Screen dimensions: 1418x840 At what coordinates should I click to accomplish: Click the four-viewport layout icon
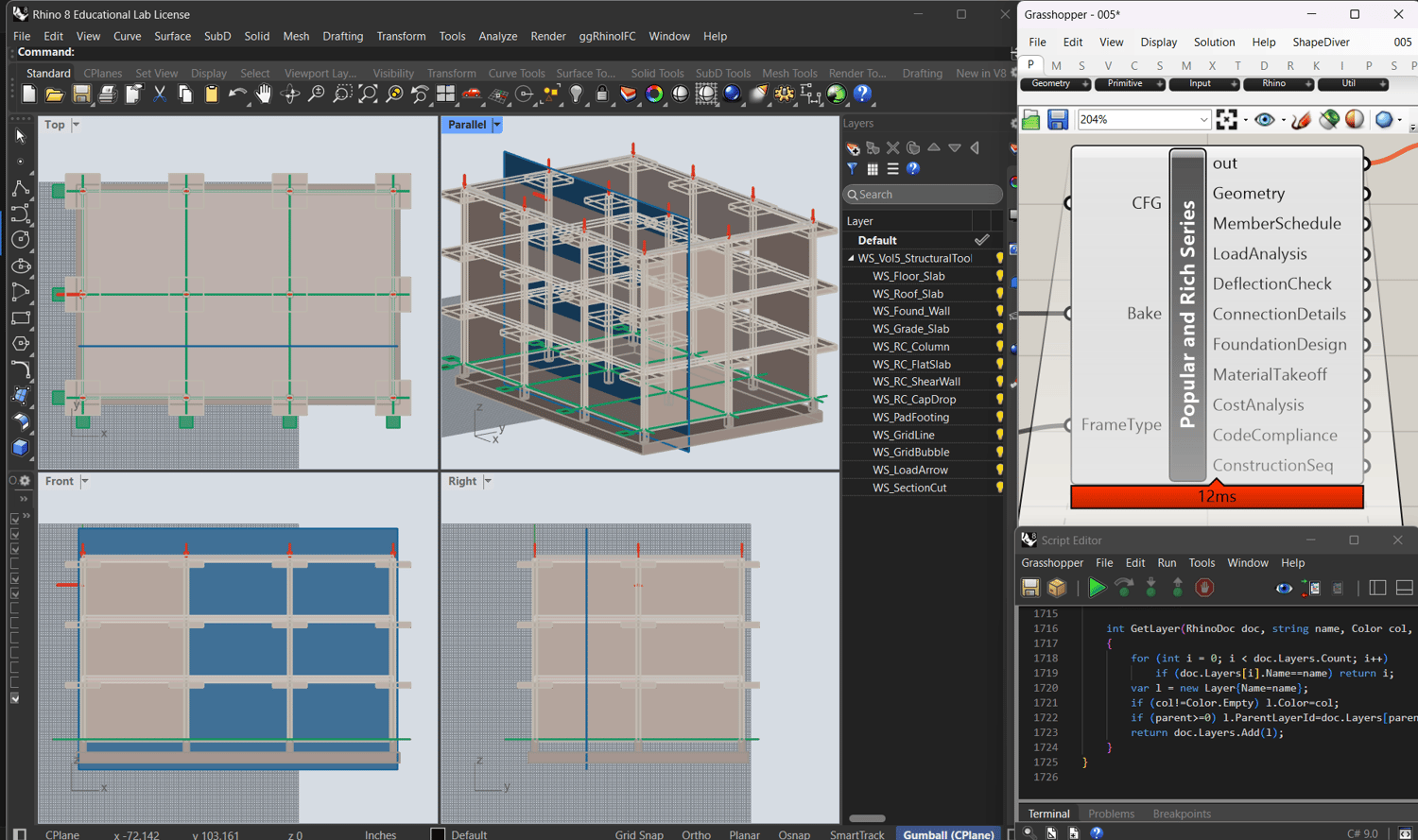pyautogui.click(x=445, y=94)
